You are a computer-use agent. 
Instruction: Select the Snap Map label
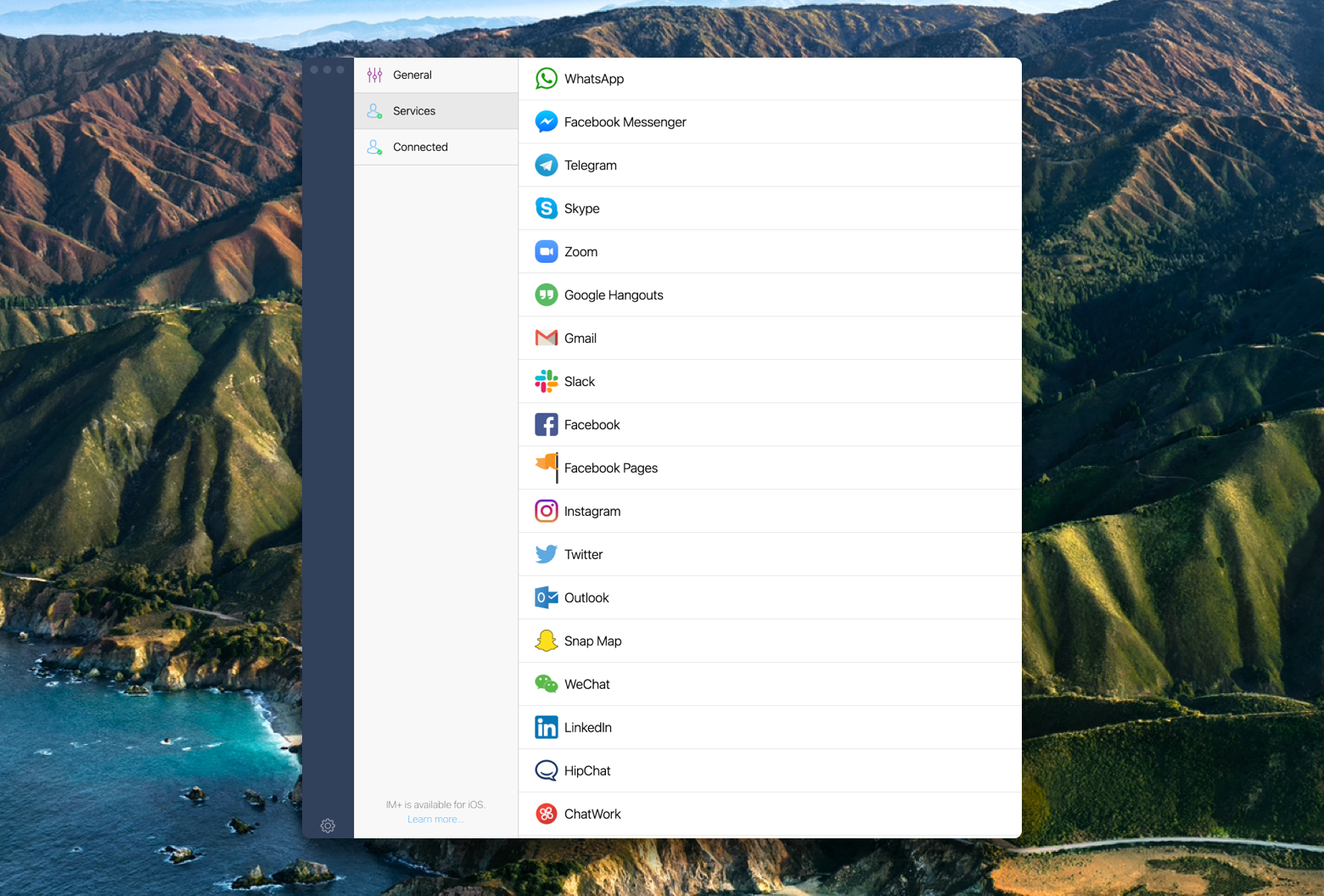pos(593,641)
